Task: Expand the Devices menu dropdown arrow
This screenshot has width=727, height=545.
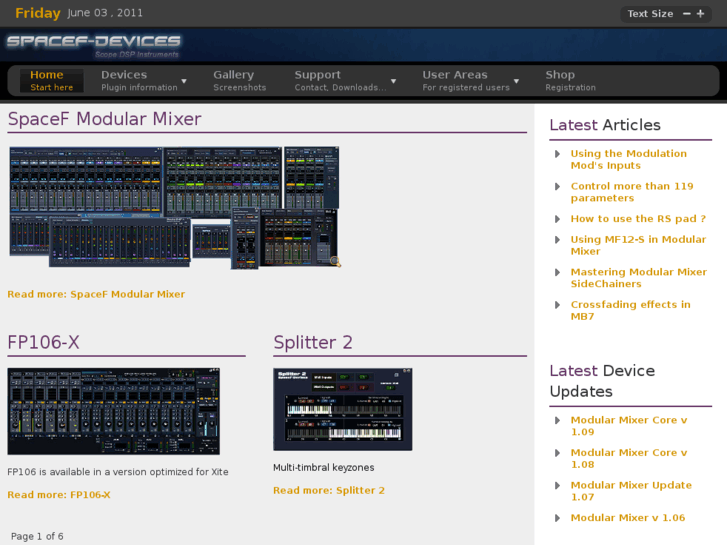Action: (184, 81)
